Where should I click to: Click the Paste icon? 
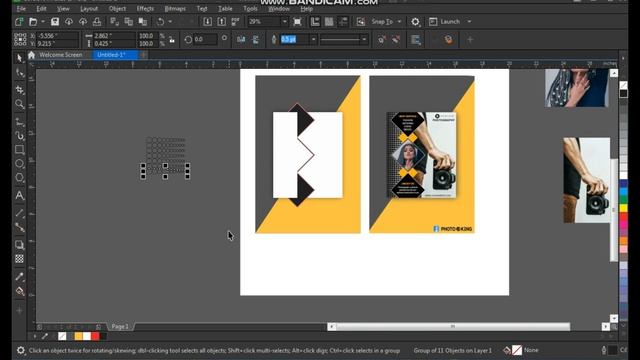tap(142, 22)
